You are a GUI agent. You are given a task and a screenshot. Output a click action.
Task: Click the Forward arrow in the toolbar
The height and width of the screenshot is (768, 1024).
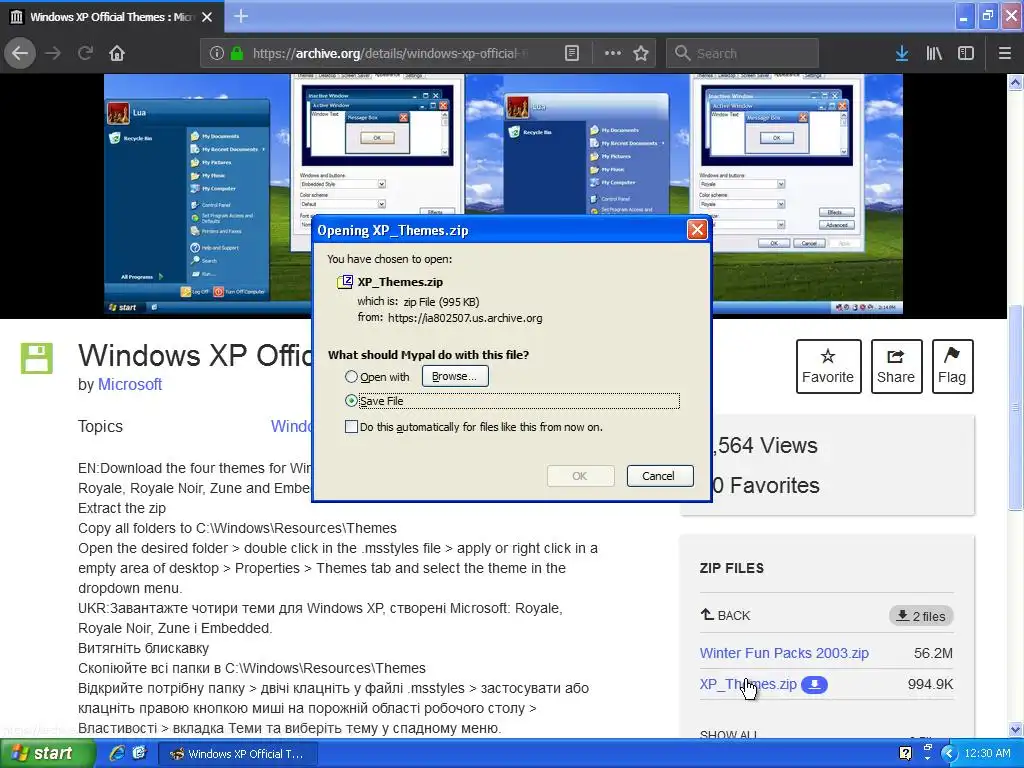point(53,53)
